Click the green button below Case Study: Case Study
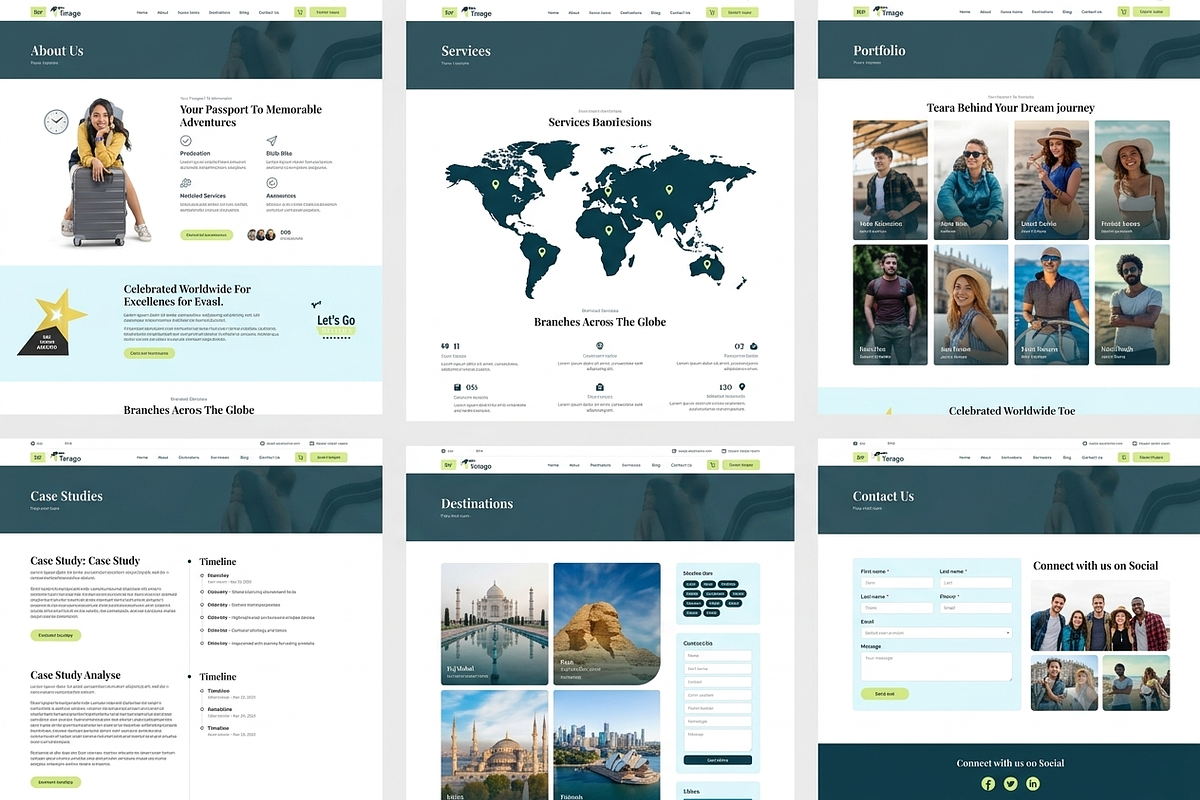 pyautogui.click(x=55, y=635)
